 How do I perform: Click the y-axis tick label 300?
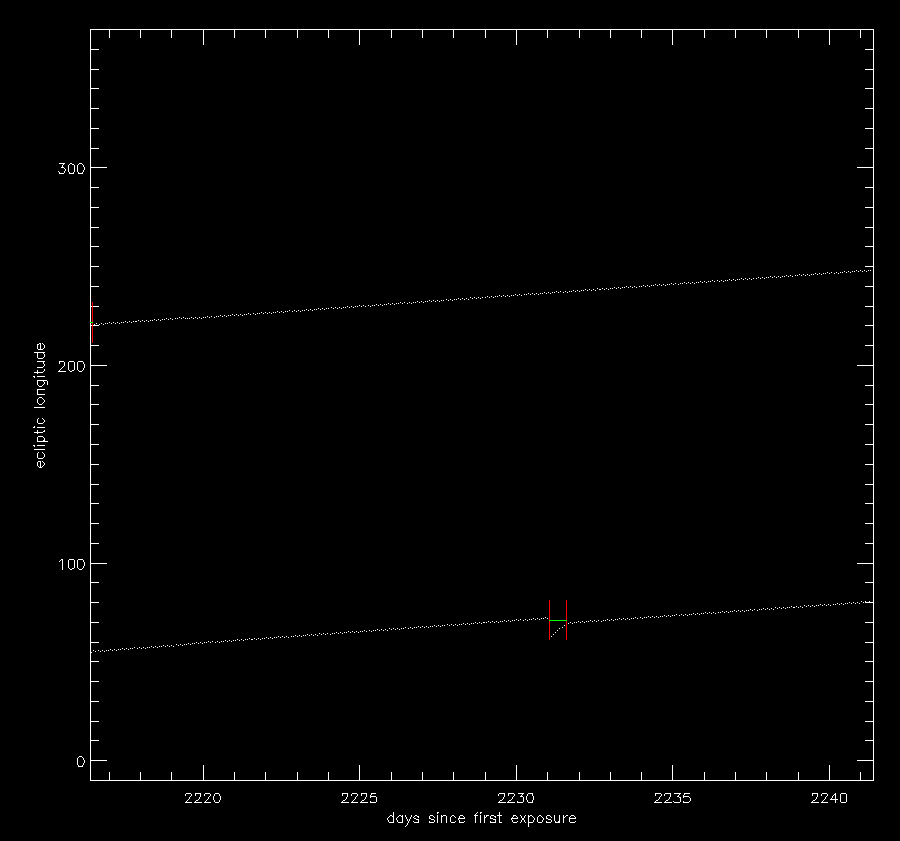click(71, 168)
